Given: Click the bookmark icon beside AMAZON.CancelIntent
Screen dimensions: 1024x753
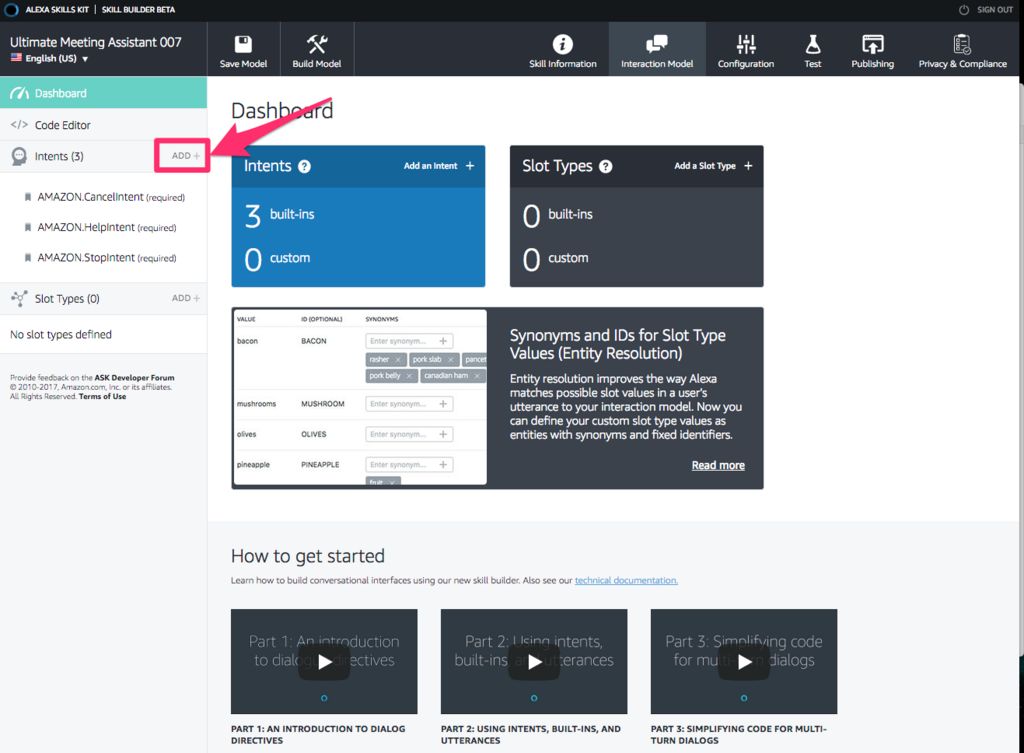Looking at the screenshot, I should point(27,197).
